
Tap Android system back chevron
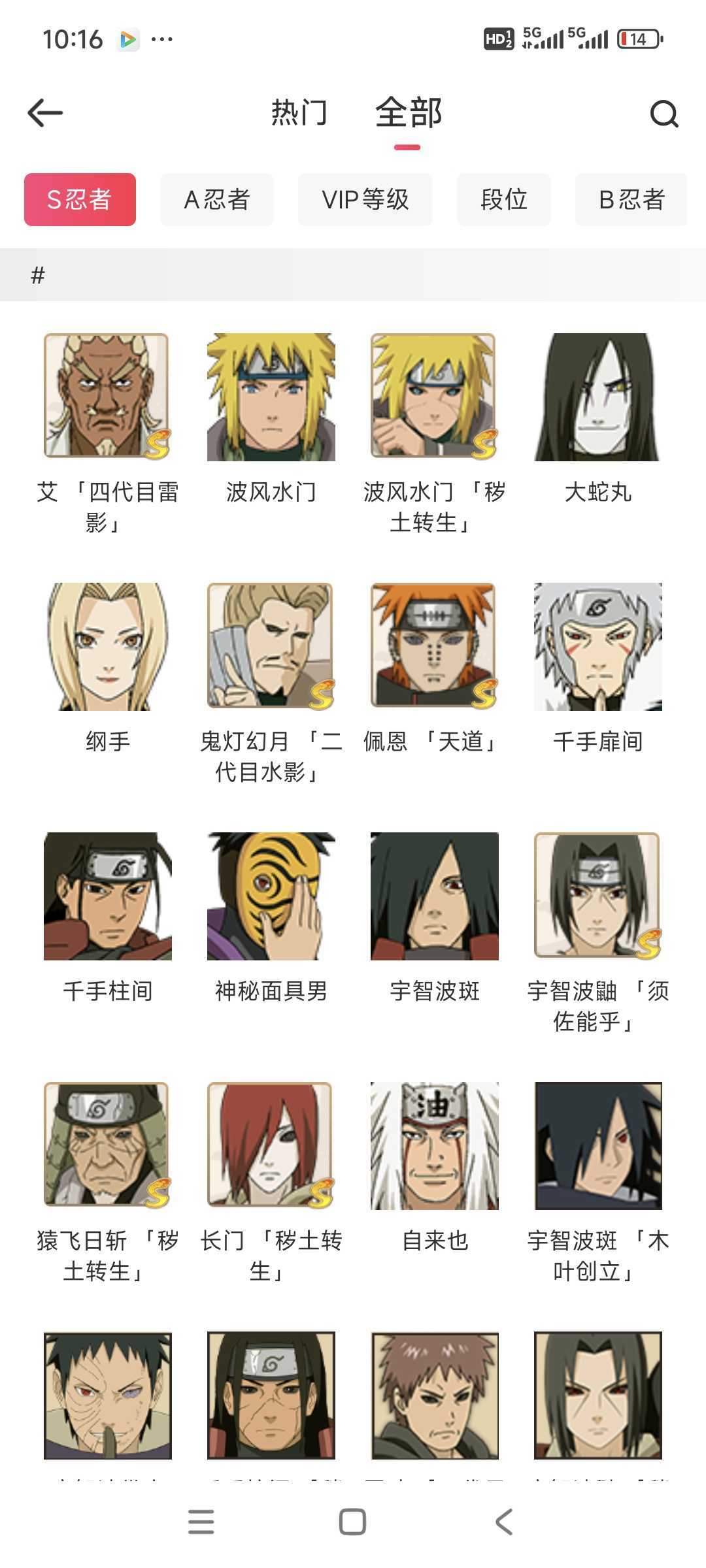(x=504, y=1522)
